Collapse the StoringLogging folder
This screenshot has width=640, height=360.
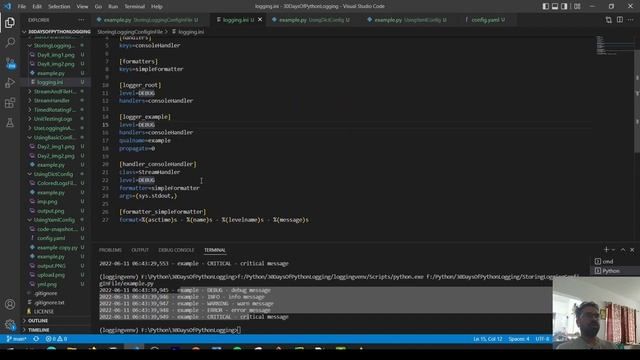[54, 46]
